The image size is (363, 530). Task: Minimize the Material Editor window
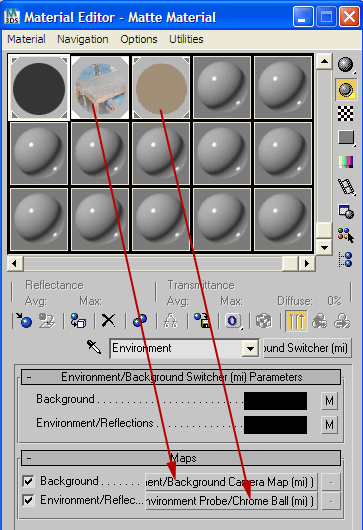[303, 16]
